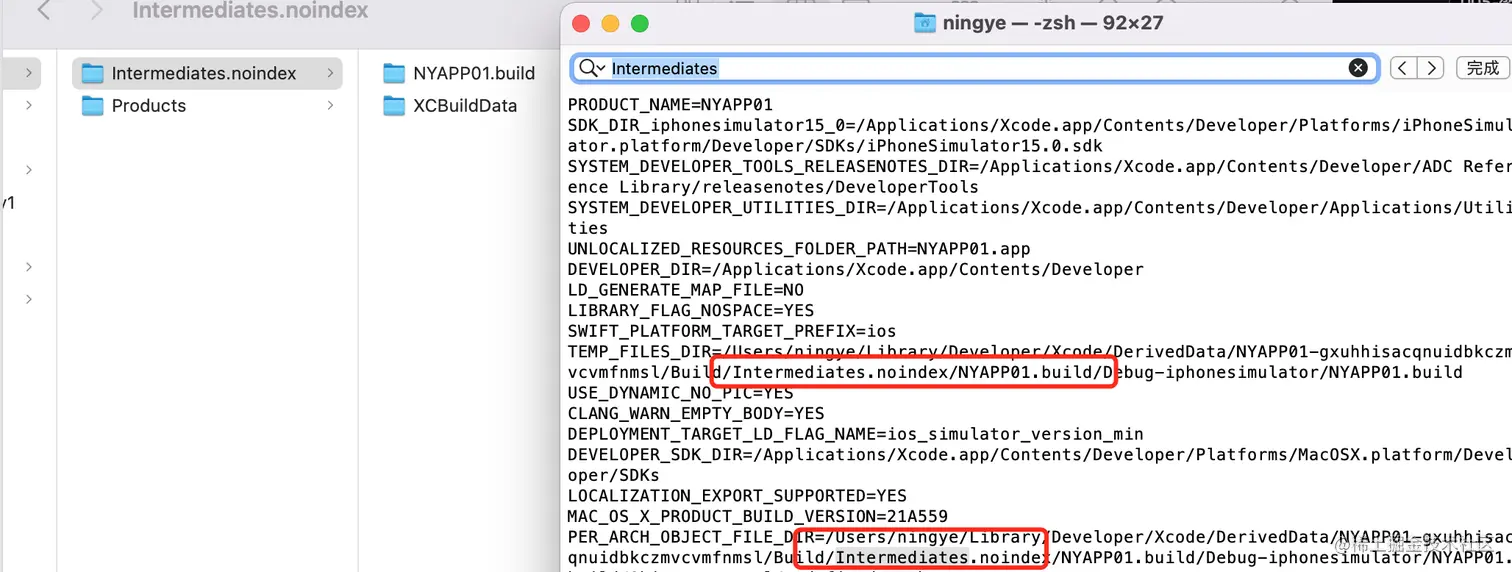Expand the Intermediates.noindex row chevron

click(x=330, y=73)
